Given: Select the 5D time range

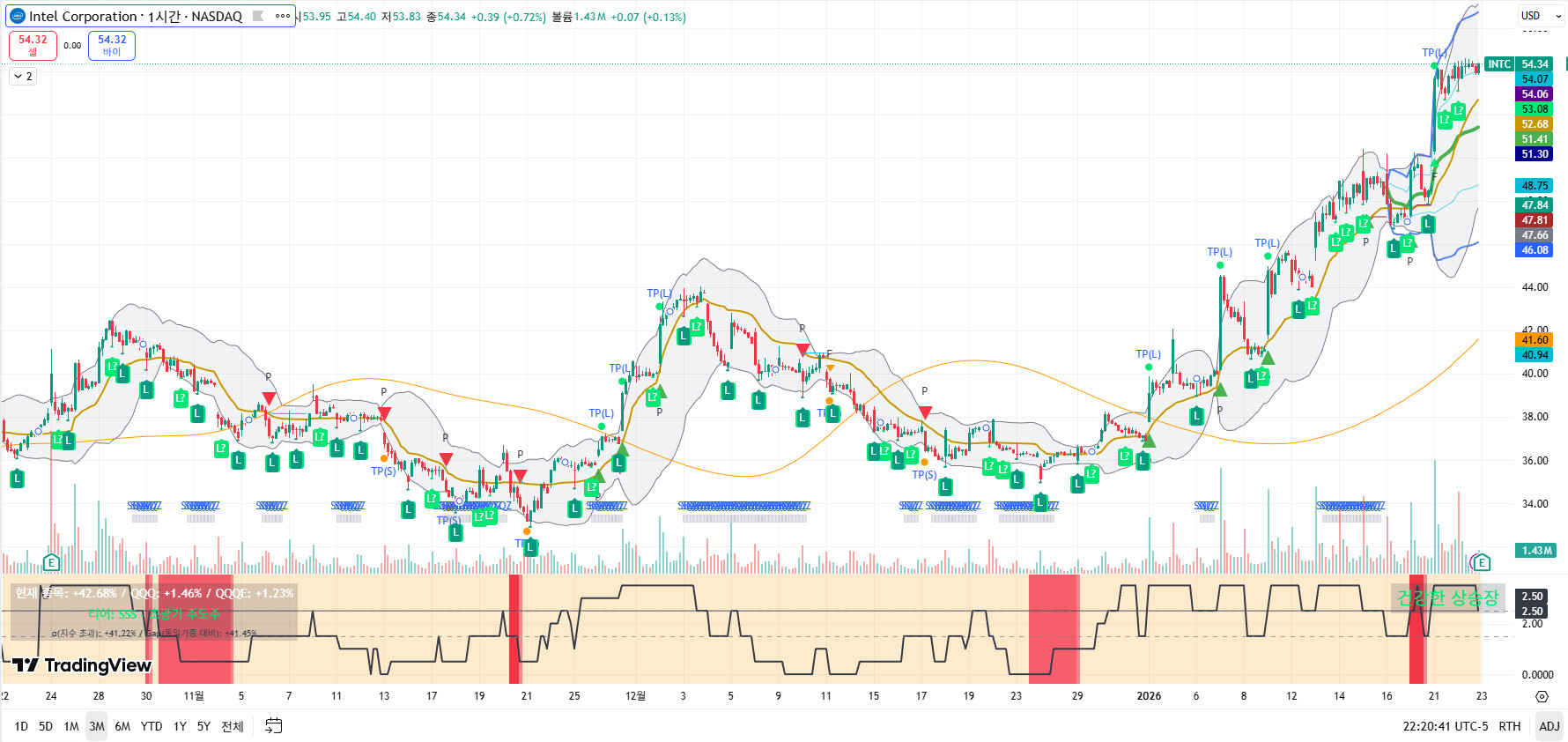Looking at the screenshot, I should (x=46, y=726).
